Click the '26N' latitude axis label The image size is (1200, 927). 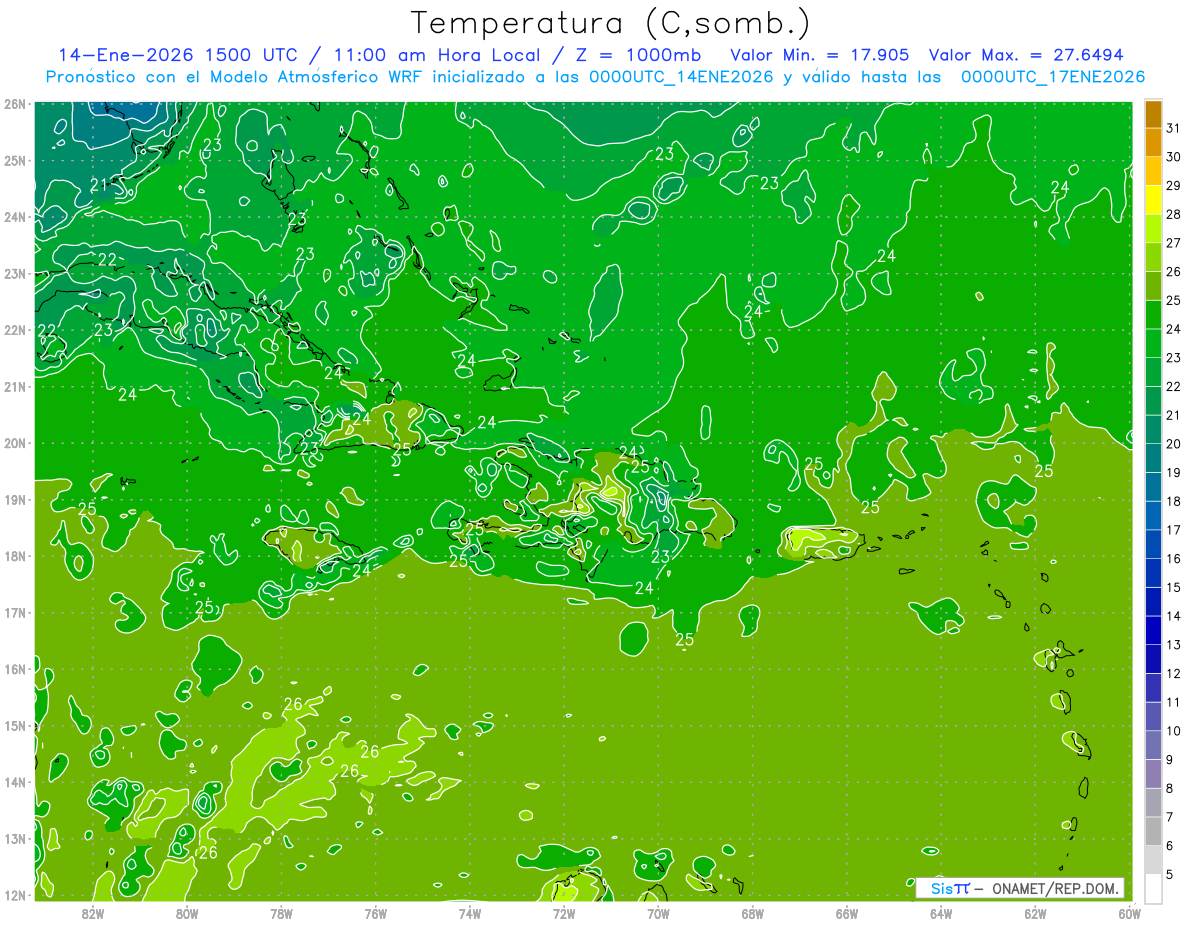[14, 104]
